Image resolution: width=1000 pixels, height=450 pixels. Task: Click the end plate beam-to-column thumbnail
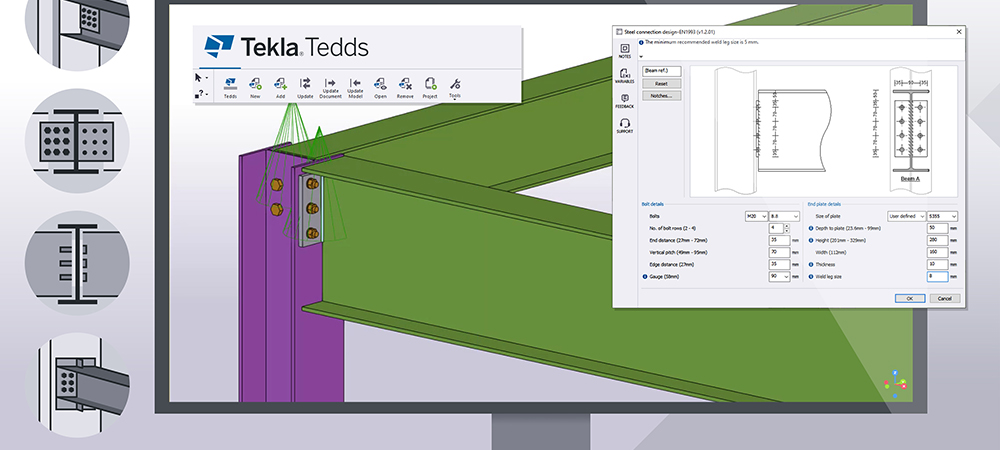click(77, 385)
